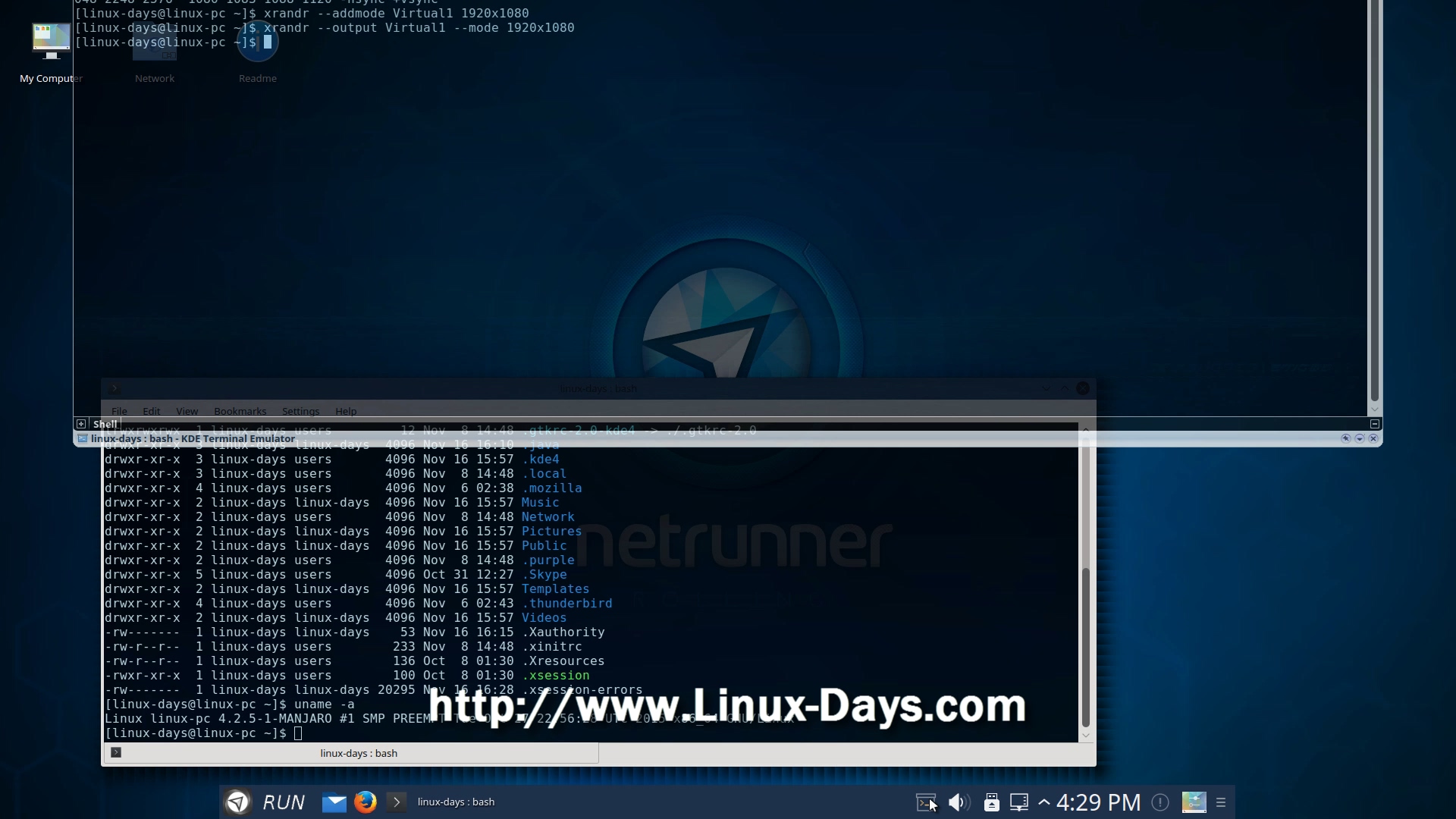
Task: Select linux-days : bash tab at Konsole bottom
Action: tap(351, 753)
